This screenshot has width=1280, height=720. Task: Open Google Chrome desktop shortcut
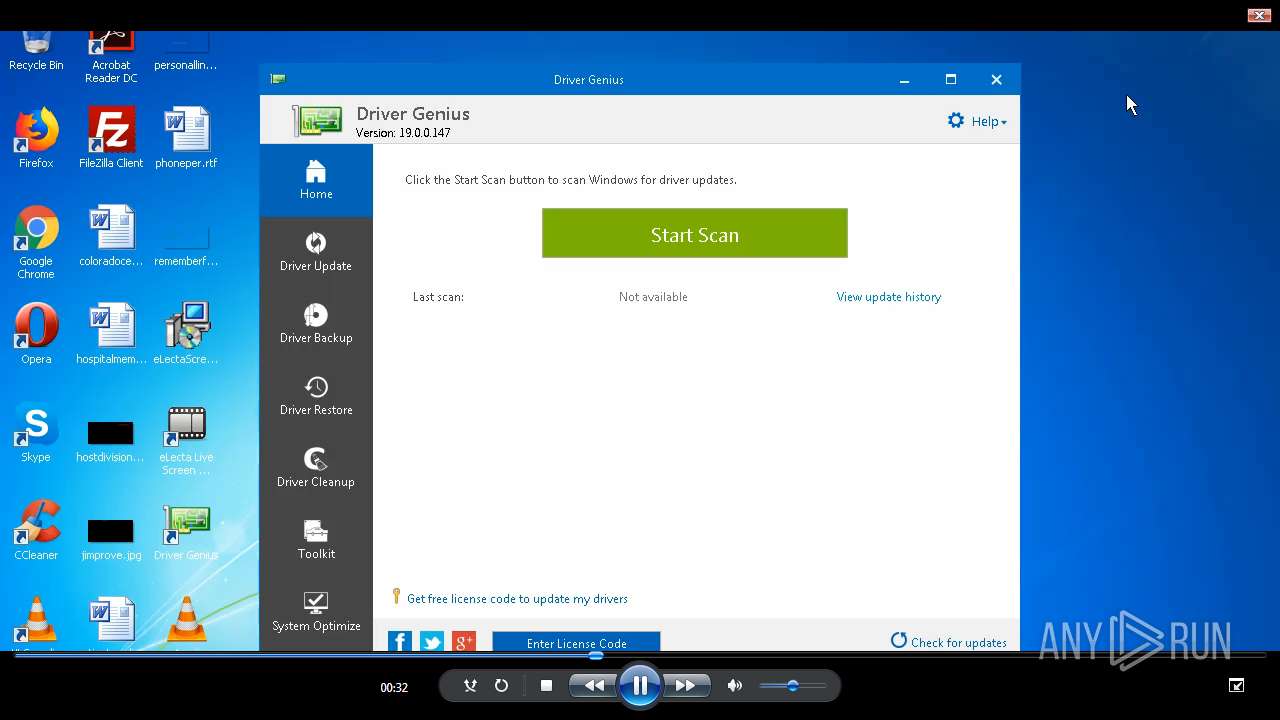point(36,243)
